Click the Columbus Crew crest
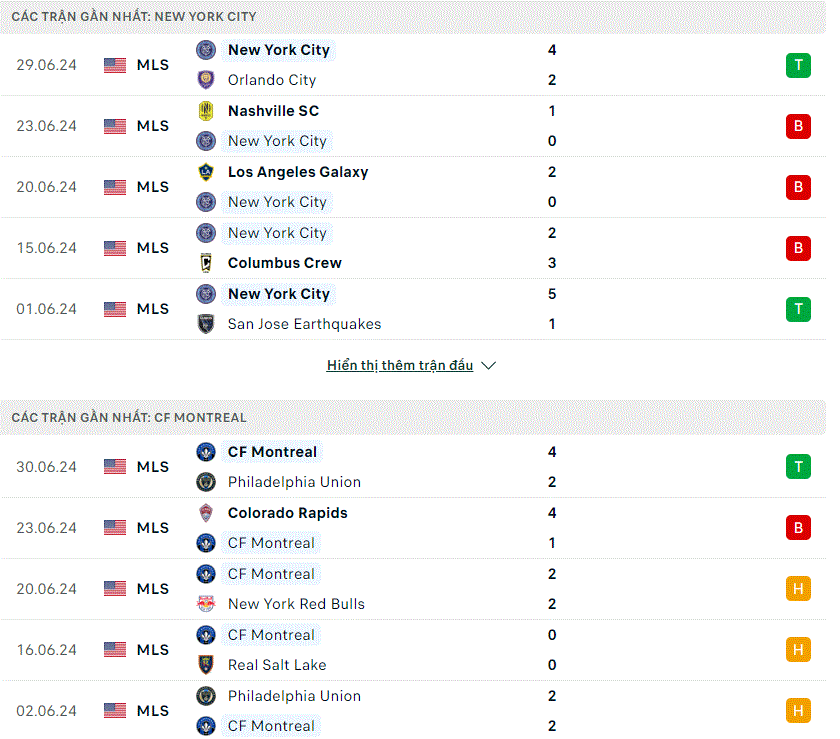Viewport: 840px width, 739px height. (x=206, y=263)
